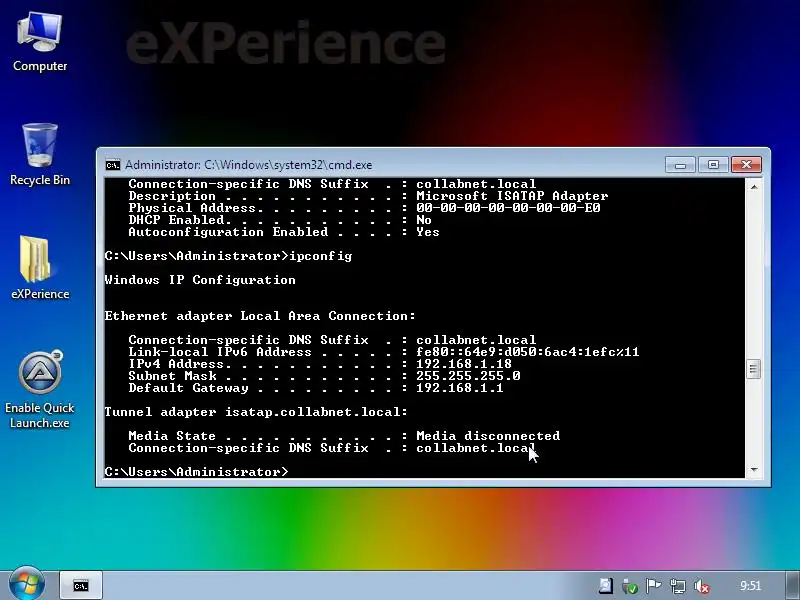Click the 'Autoconfiguration Enabled' line

pyautogui.click(x=284, y=232)
